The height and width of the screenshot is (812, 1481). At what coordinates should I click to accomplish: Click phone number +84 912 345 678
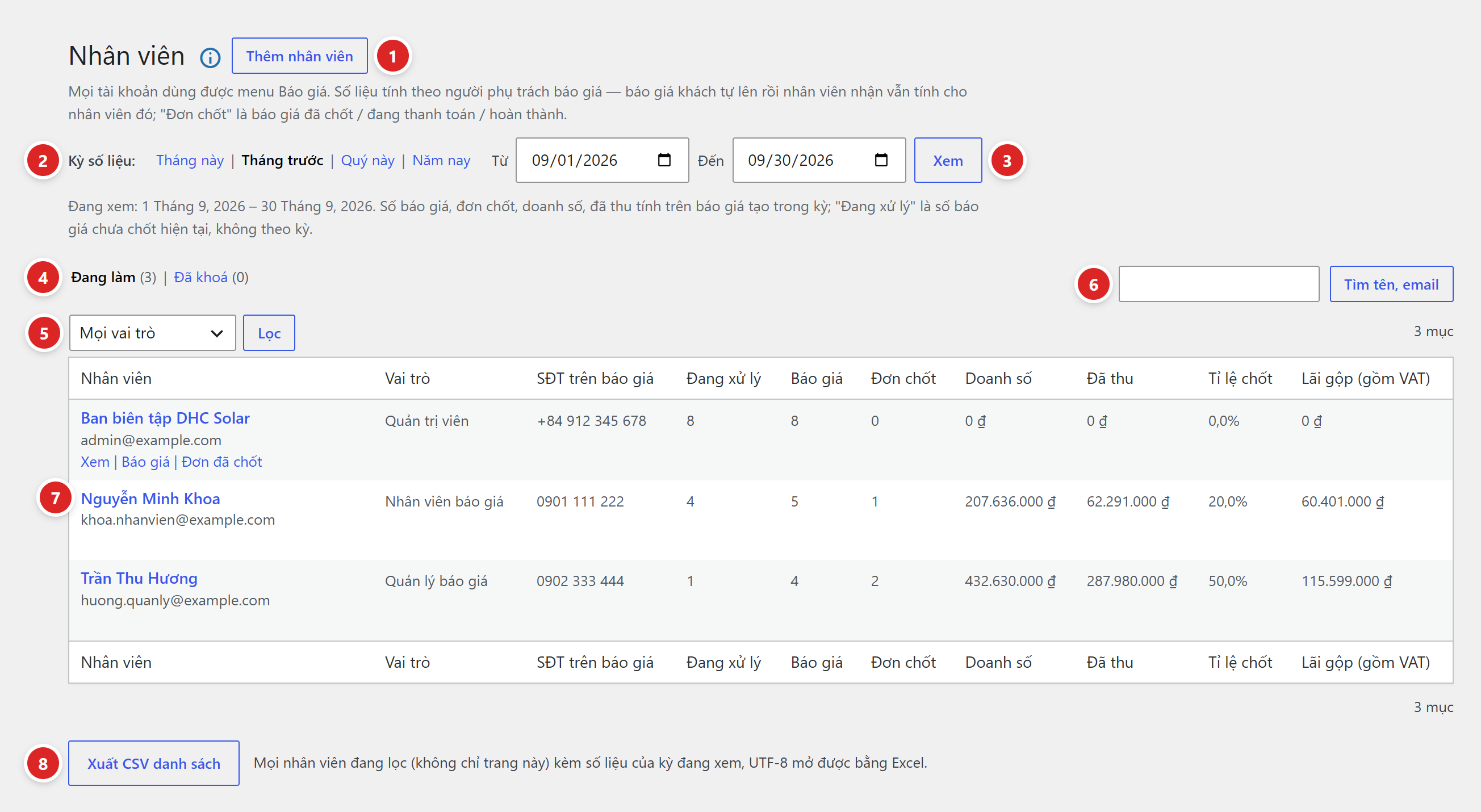pyautogui.click(x=591, y=421)
